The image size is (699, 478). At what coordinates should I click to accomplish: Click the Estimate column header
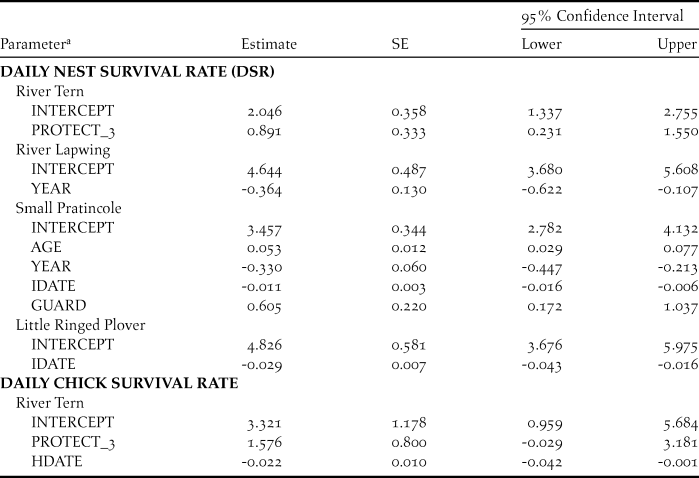coord(269,44)
